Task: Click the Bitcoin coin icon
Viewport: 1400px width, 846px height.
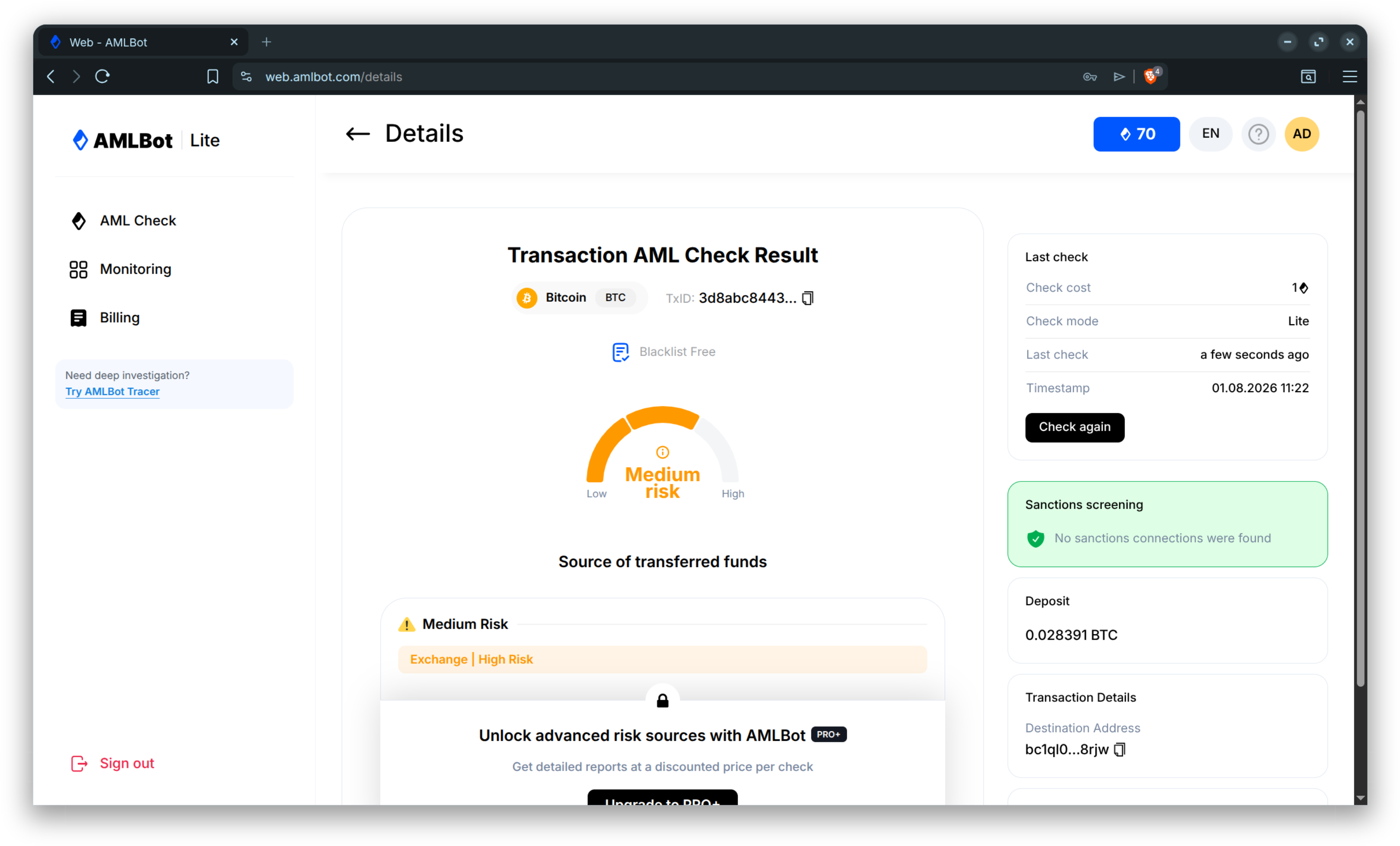Action: coord(527,298)
